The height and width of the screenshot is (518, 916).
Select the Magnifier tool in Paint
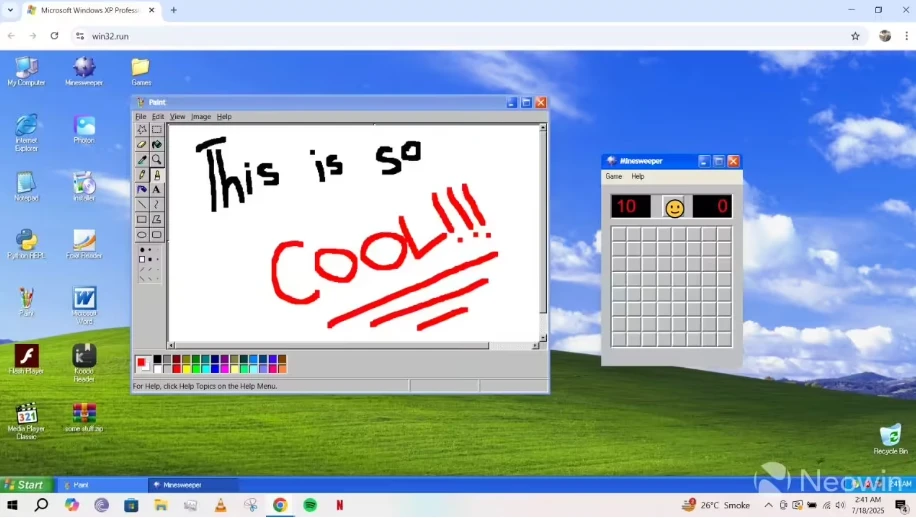click(157, 159)
